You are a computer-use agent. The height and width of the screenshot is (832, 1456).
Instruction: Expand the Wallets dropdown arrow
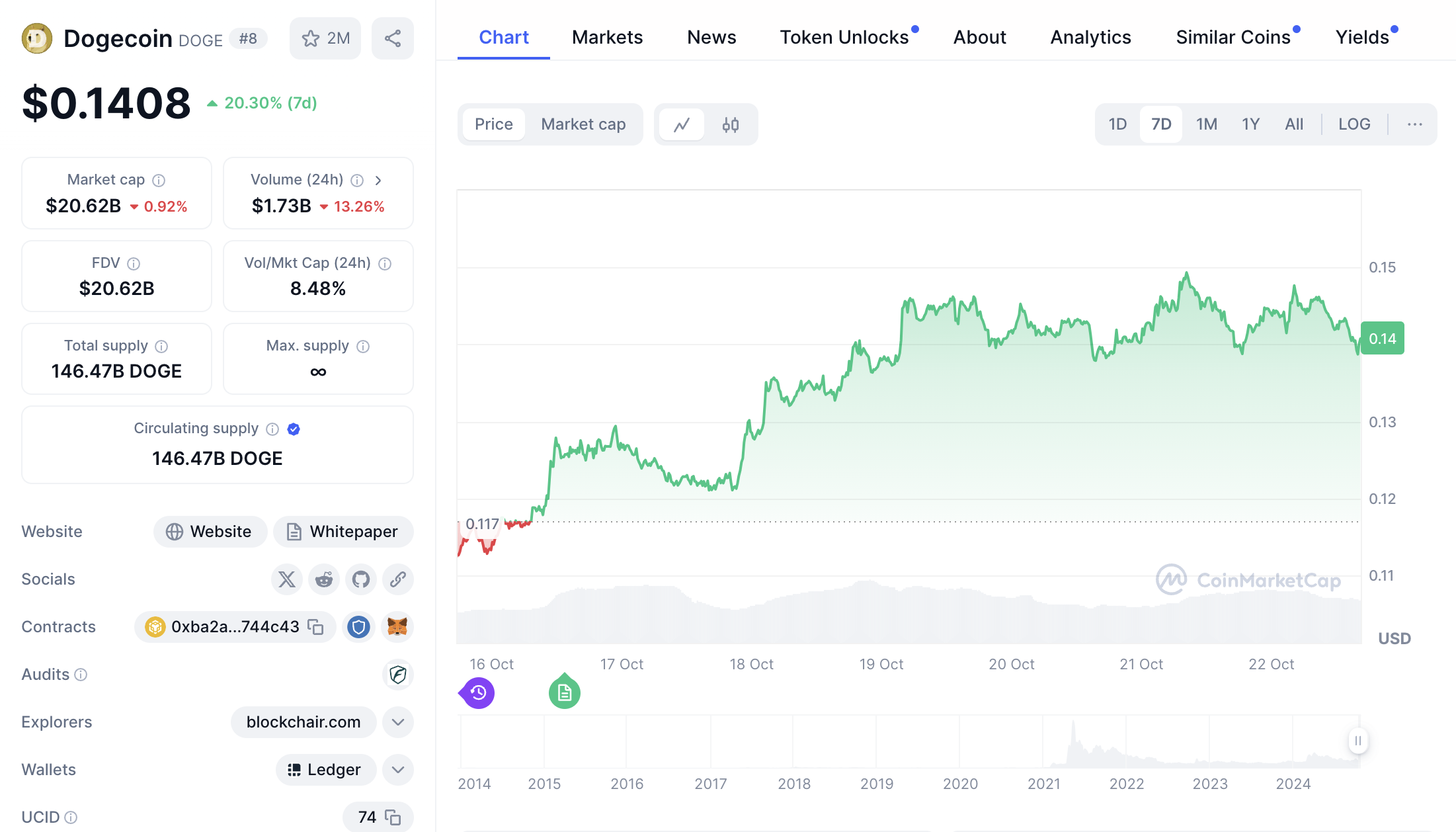pyautogui.click(x=398, y=770)
